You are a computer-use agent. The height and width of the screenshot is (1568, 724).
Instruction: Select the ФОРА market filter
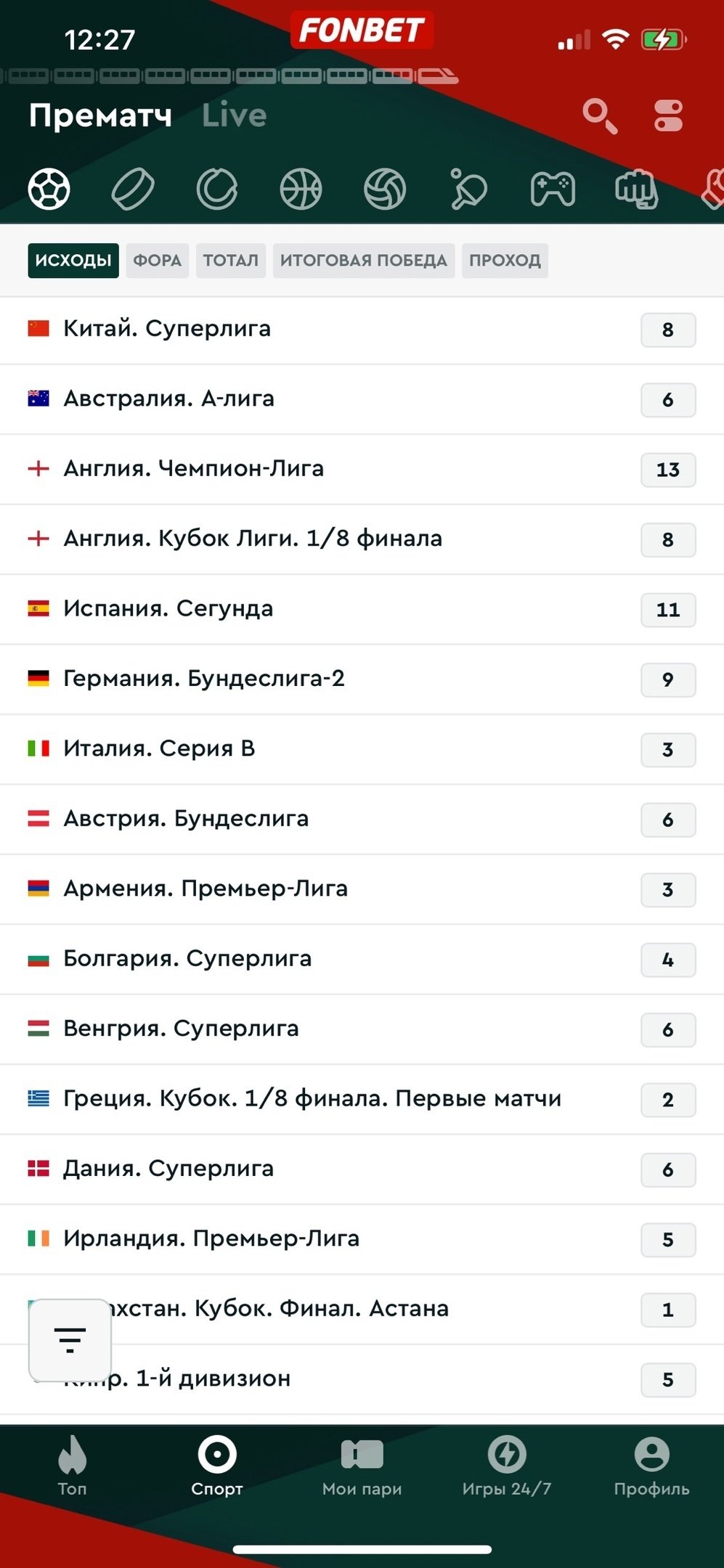tap(157, 261)
